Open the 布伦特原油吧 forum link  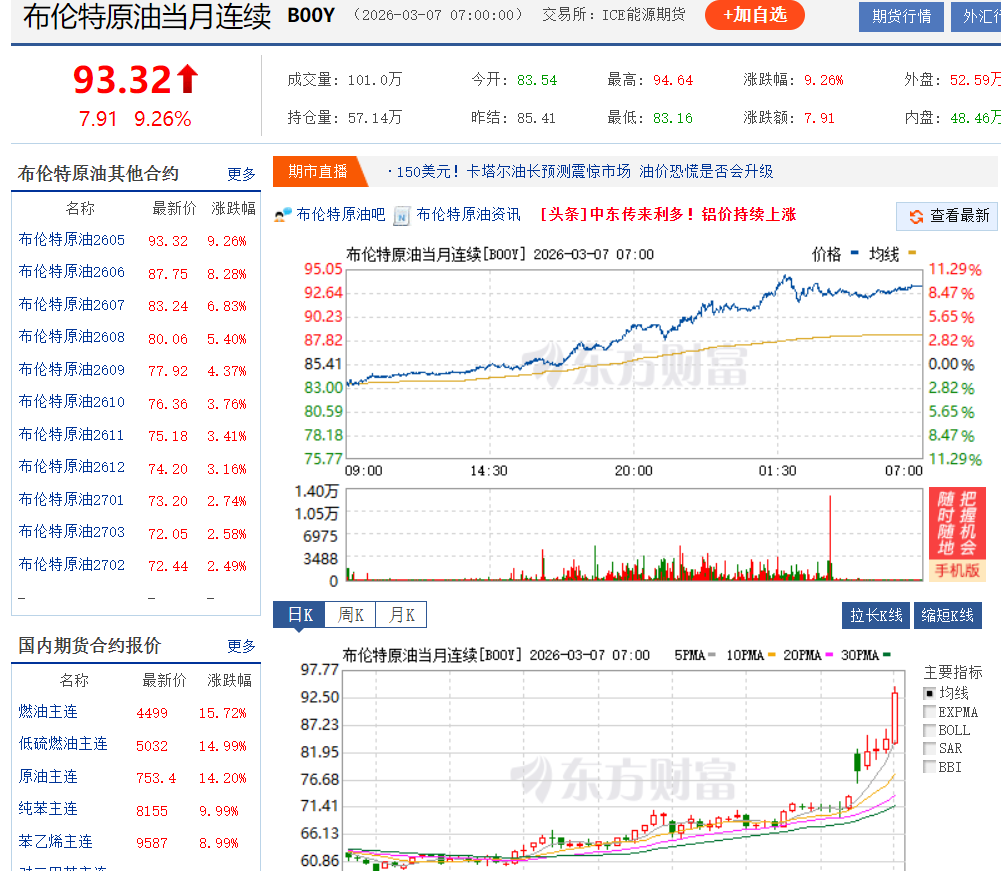tap(341, 215)
